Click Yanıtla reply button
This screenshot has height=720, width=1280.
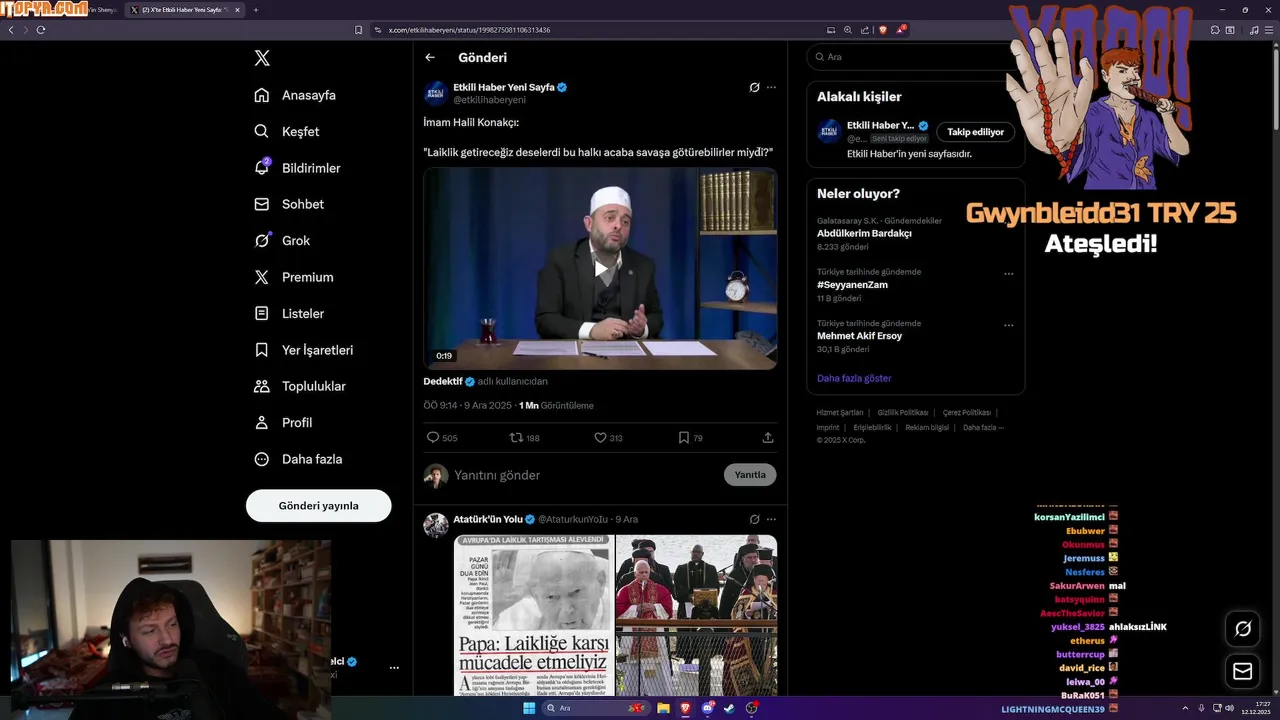point(750,475)
